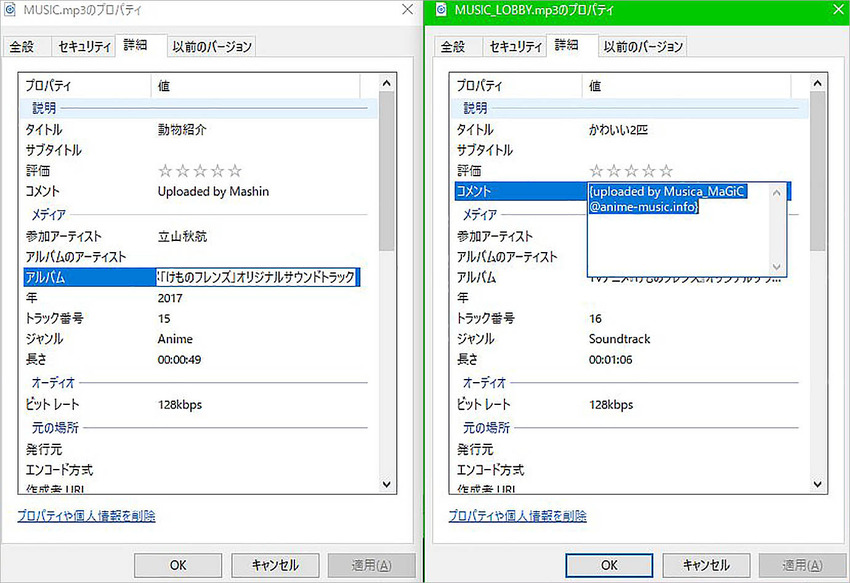Image resolution: width=850 pixels, height=583 pixels.
Task: Select コメント row label in MUSIC_LOBBY.mp3 window
Action: (x=474, y=191)
